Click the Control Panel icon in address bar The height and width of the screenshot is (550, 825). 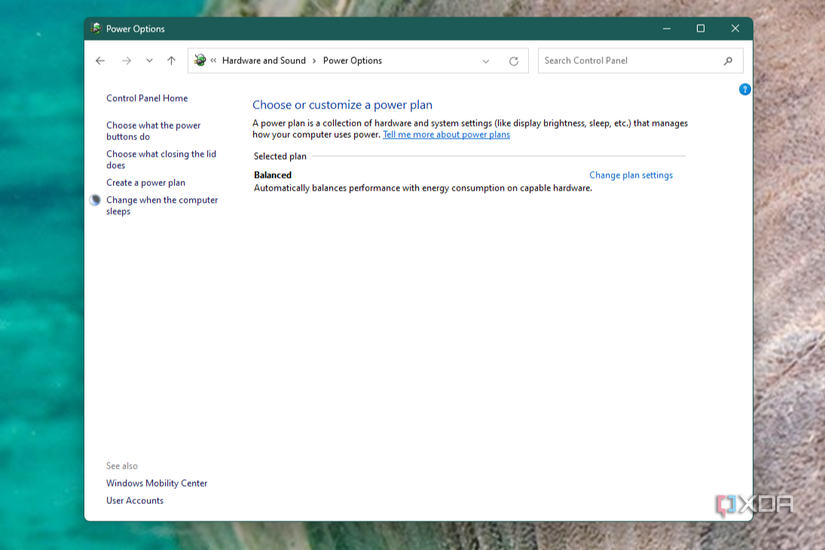200,61
